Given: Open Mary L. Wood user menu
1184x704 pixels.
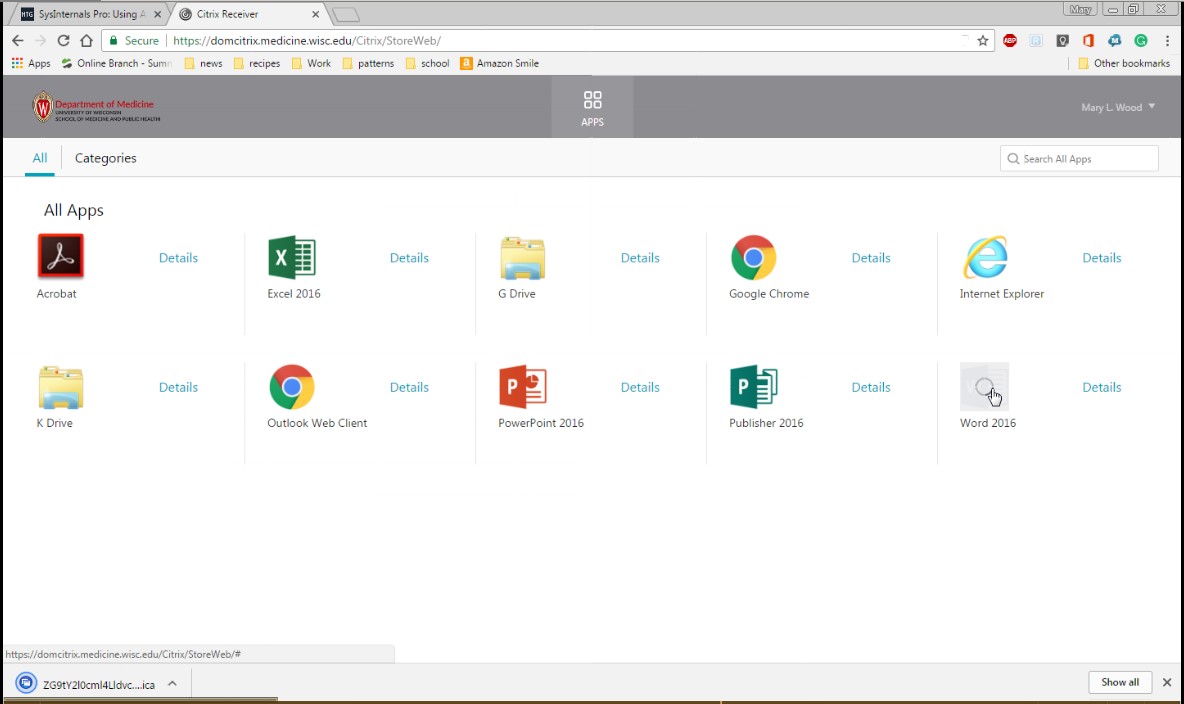Looking at the screenshot, I should (1118, 107).
